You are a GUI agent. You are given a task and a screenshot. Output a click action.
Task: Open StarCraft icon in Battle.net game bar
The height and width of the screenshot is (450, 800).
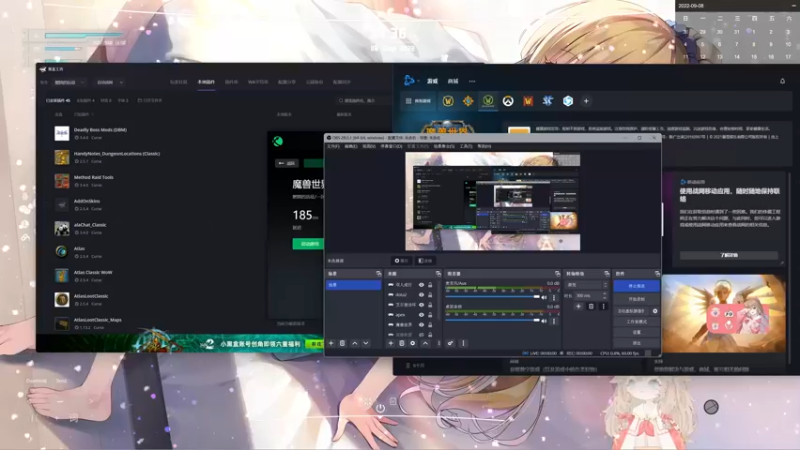pyautogui.click(x=547, y=101)
